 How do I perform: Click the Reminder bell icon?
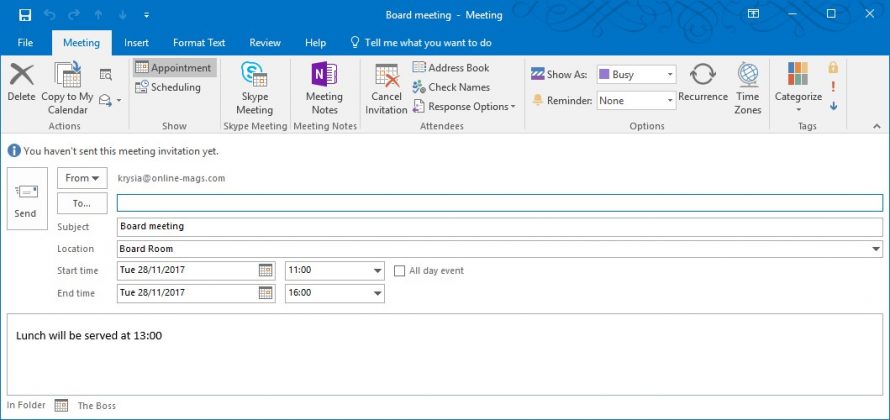pyautogui.click(x=538, y=100)
